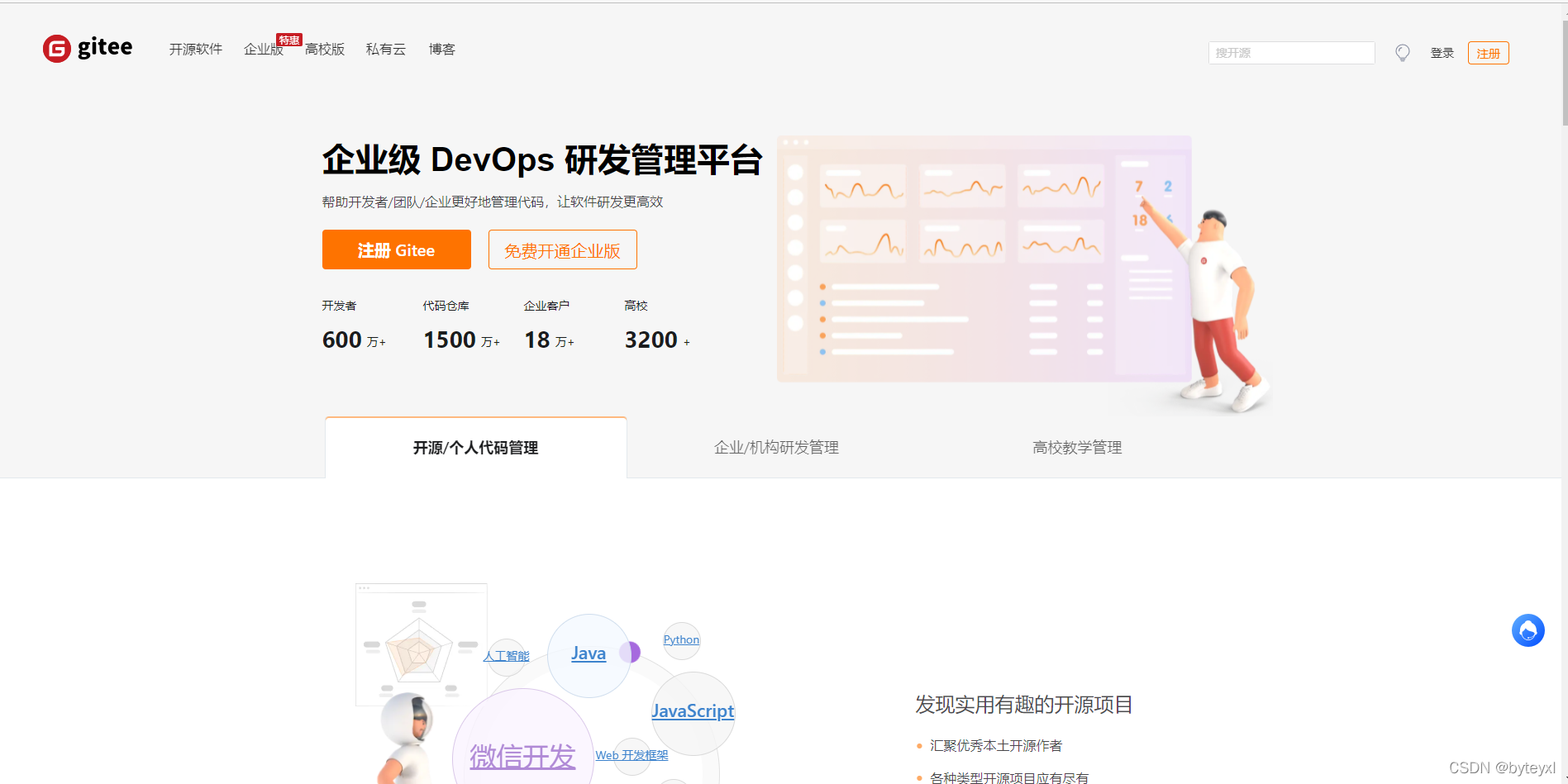The image size is (1568, 784).
Task: Click the 免费开通企业版 button
Action: tap(563, 249)
